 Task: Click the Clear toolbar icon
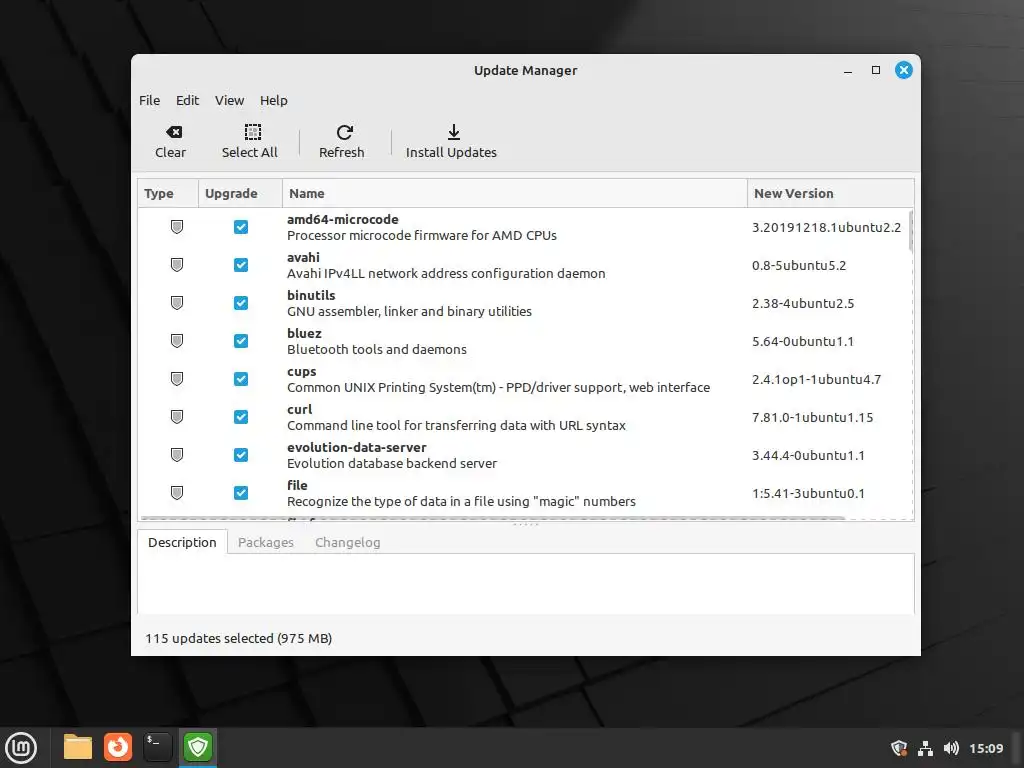tap(174, 133)
